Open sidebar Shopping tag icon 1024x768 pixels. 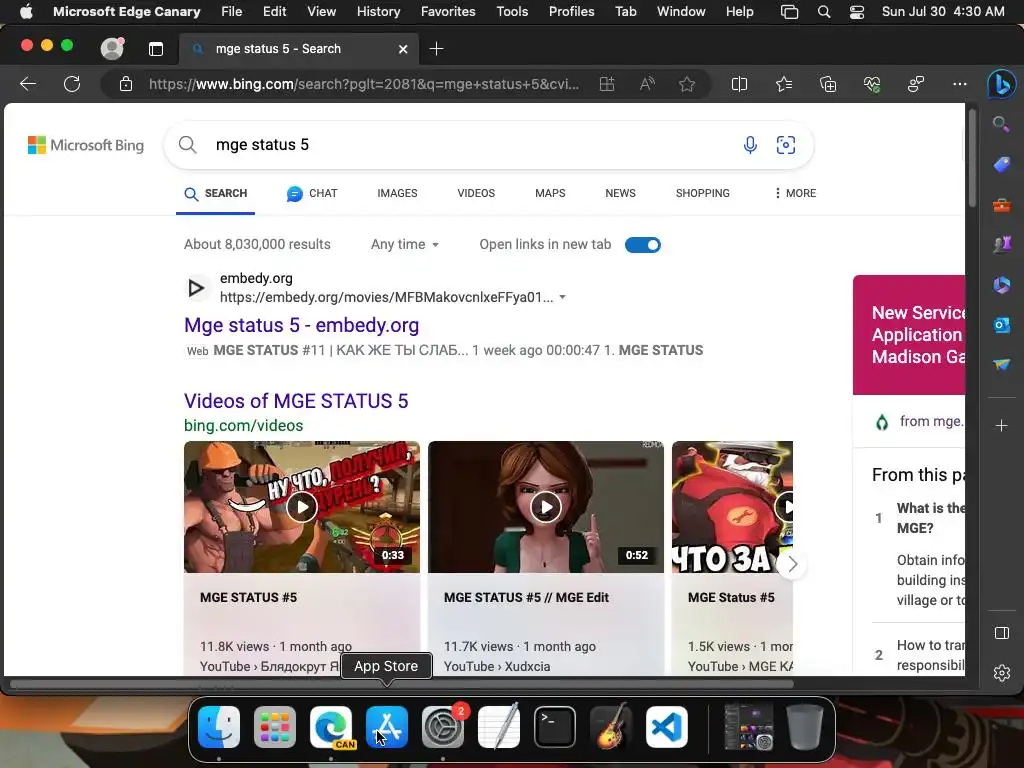tap(1002, 164)
